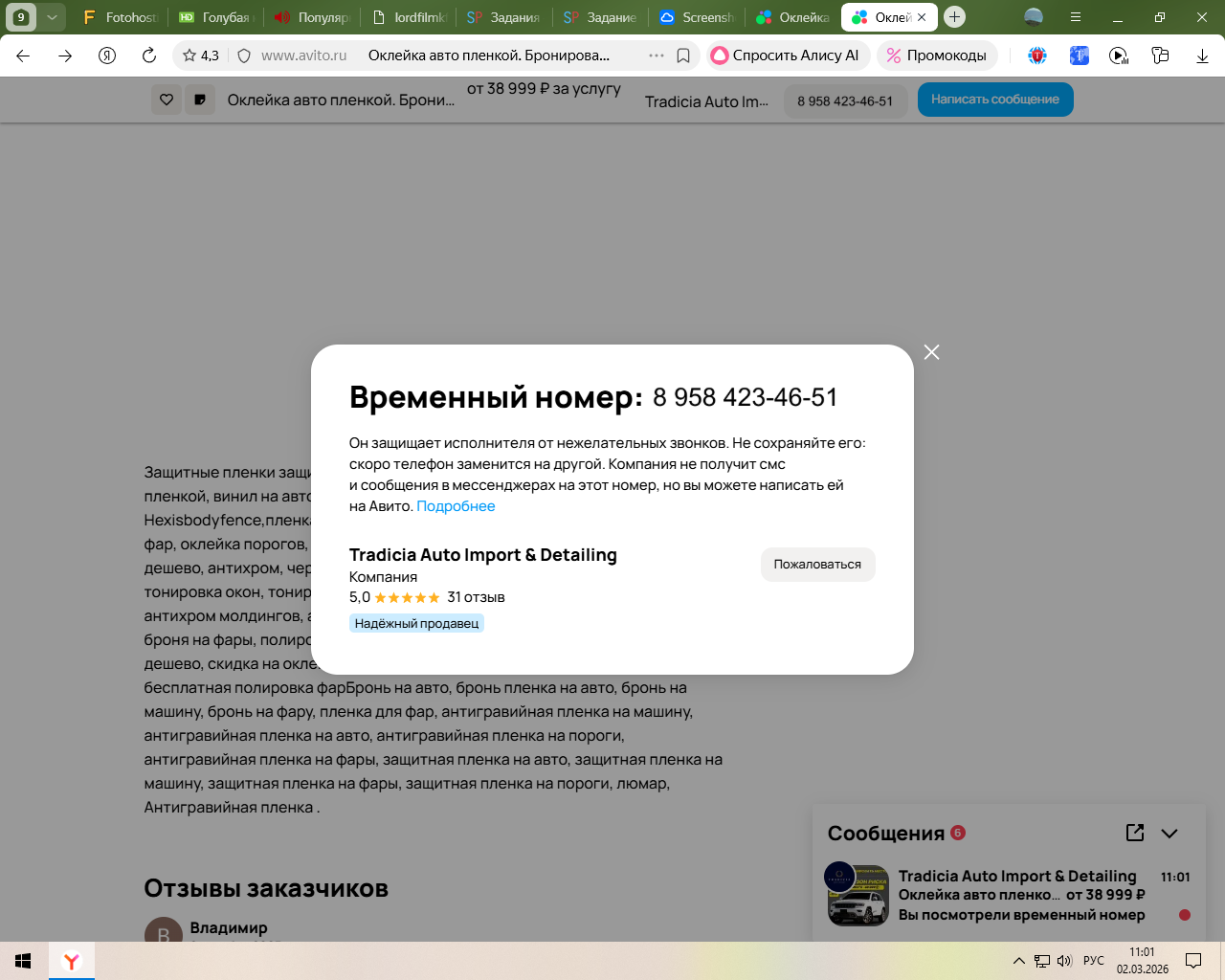Expand the tab groups dropdown chevron
1225x980 pixels.
52,17
